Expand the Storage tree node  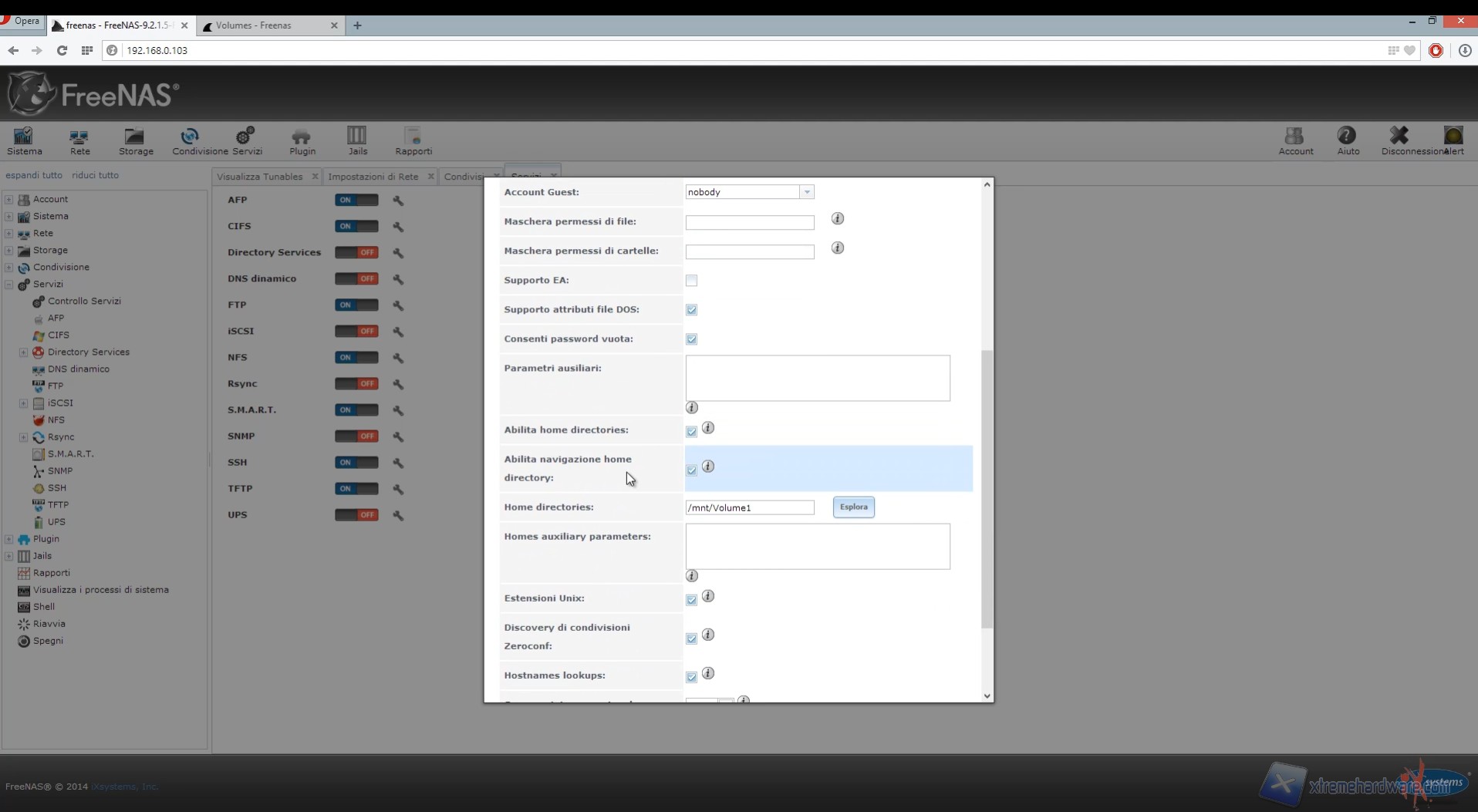9,251
